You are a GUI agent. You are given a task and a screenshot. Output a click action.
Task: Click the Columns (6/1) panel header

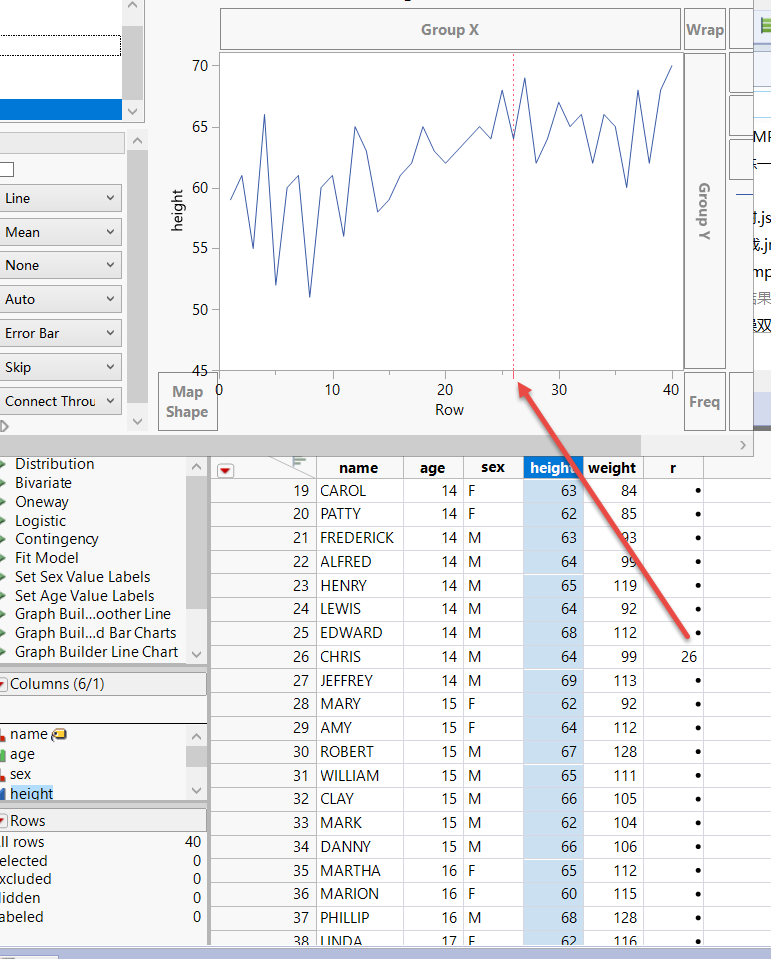click(x=103, y=684)
